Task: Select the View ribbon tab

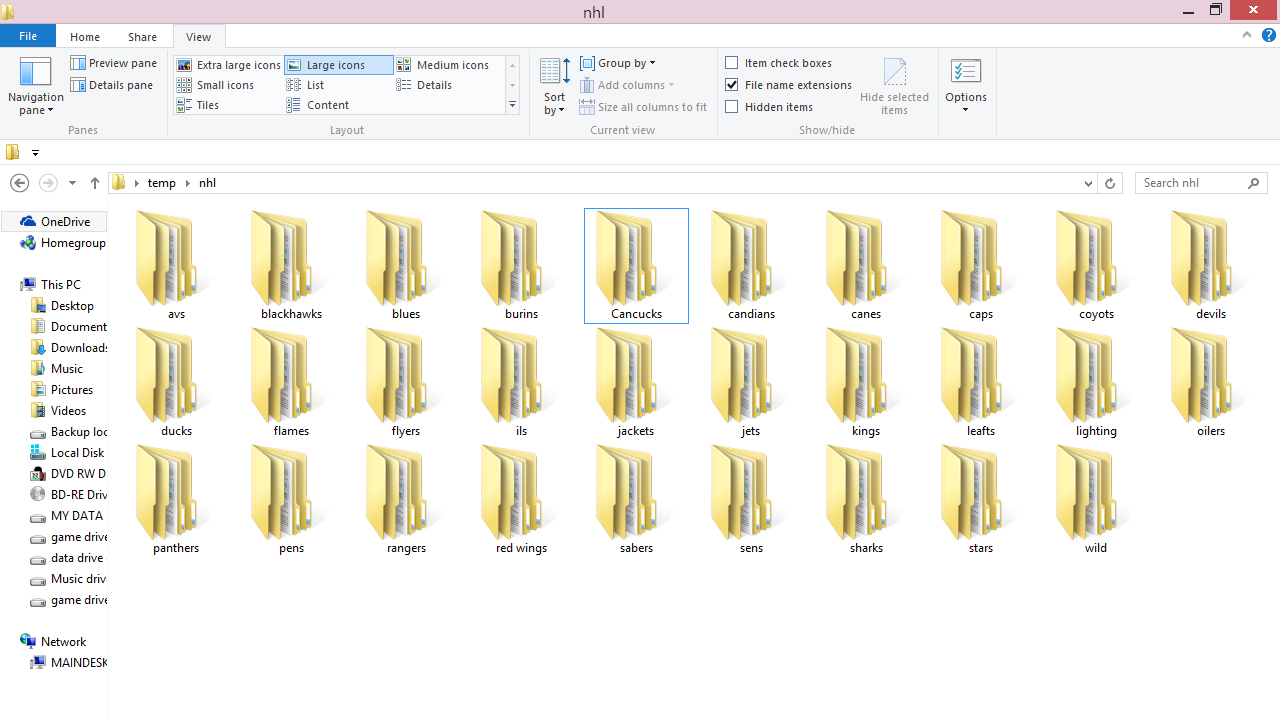Action: [x=198, y=37]
